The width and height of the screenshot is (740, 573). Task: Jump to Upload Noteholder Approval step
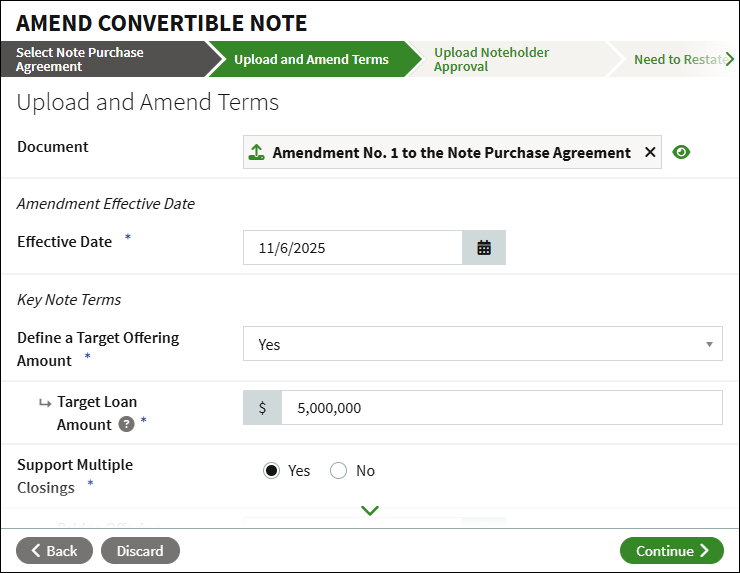click(x=505, y=59)
